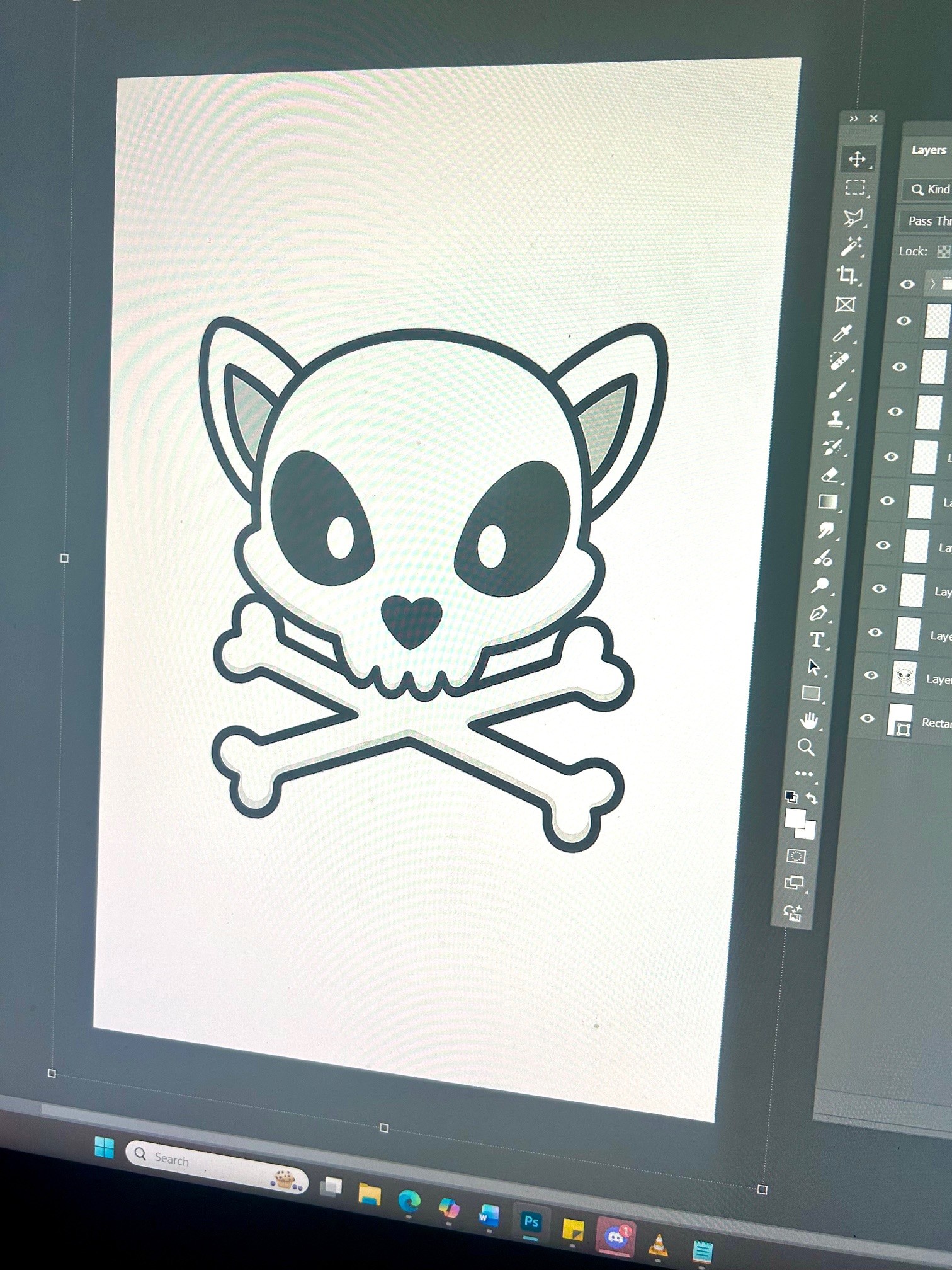Image resolution: width=952 pixels, height=1270 pixels.
Task: Select the Rectangle layer thumbnail
Action: (900, 720)
